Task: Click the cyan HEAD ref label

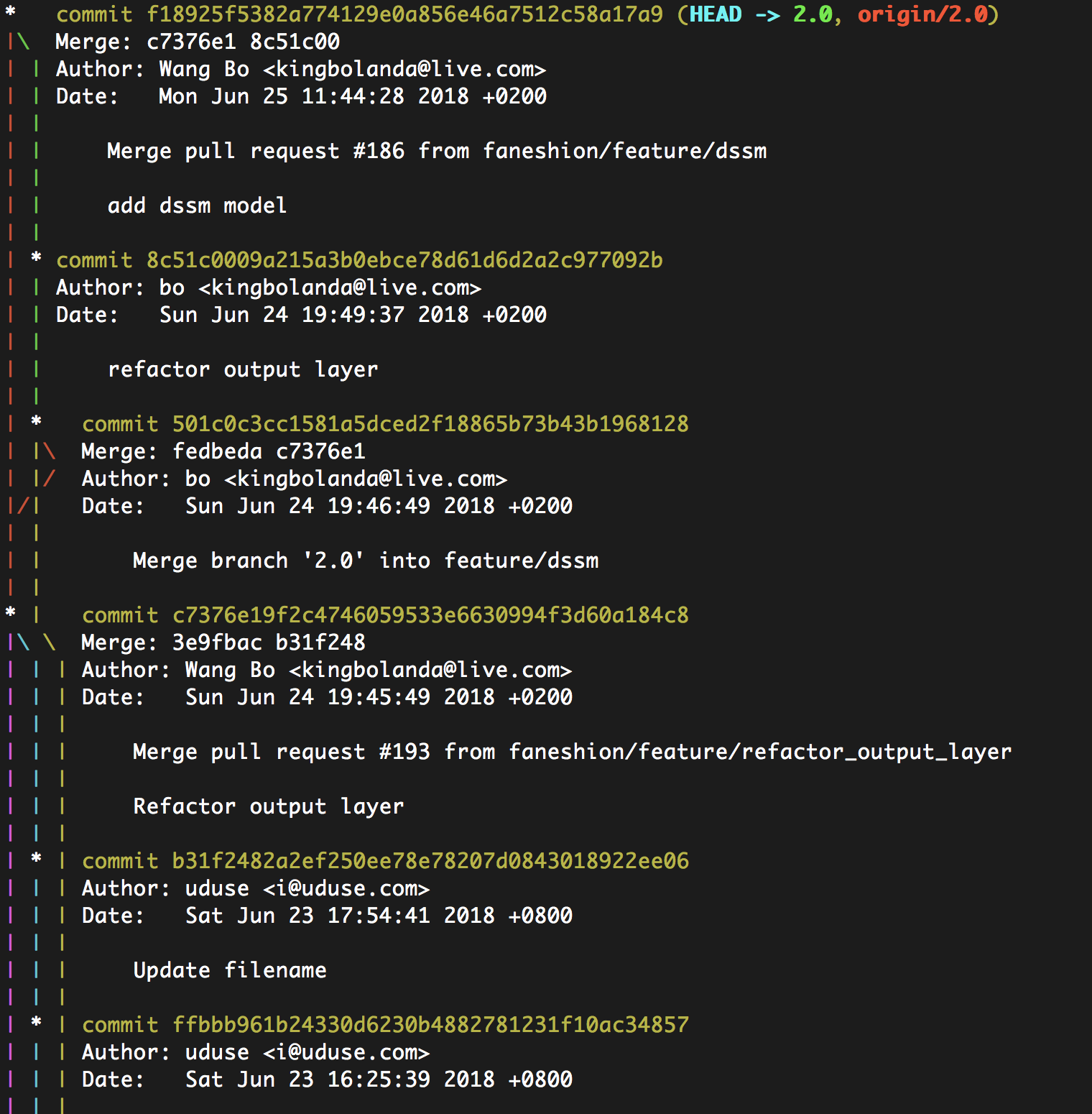Action: pyautogui.click(x=716, y=14)
